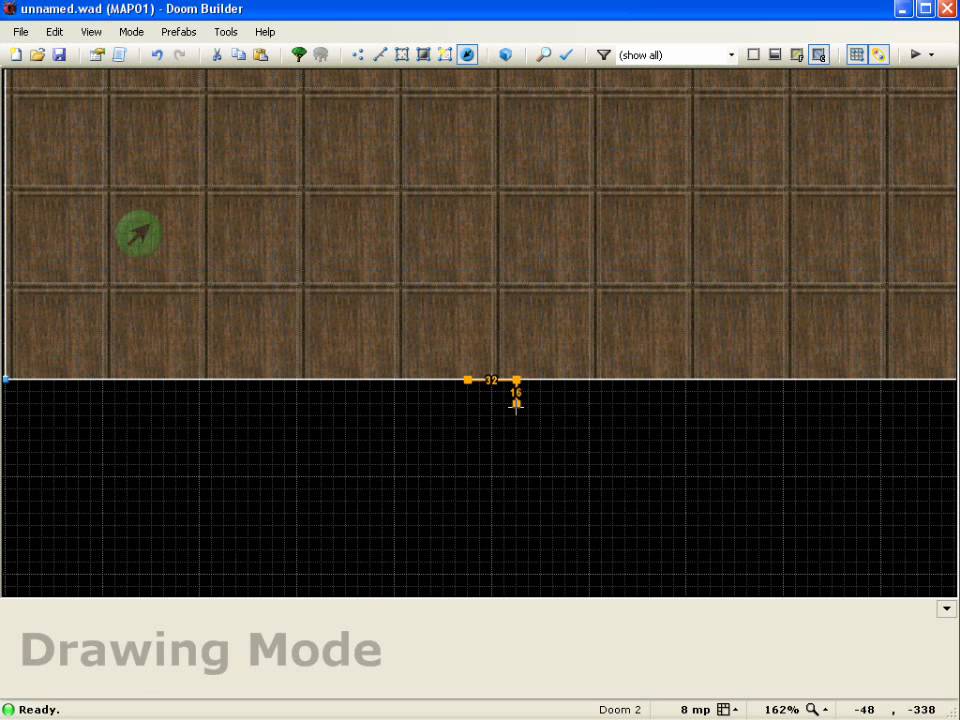
Task: Copy selection toolbar icon
Action: [x=238, y=54]
